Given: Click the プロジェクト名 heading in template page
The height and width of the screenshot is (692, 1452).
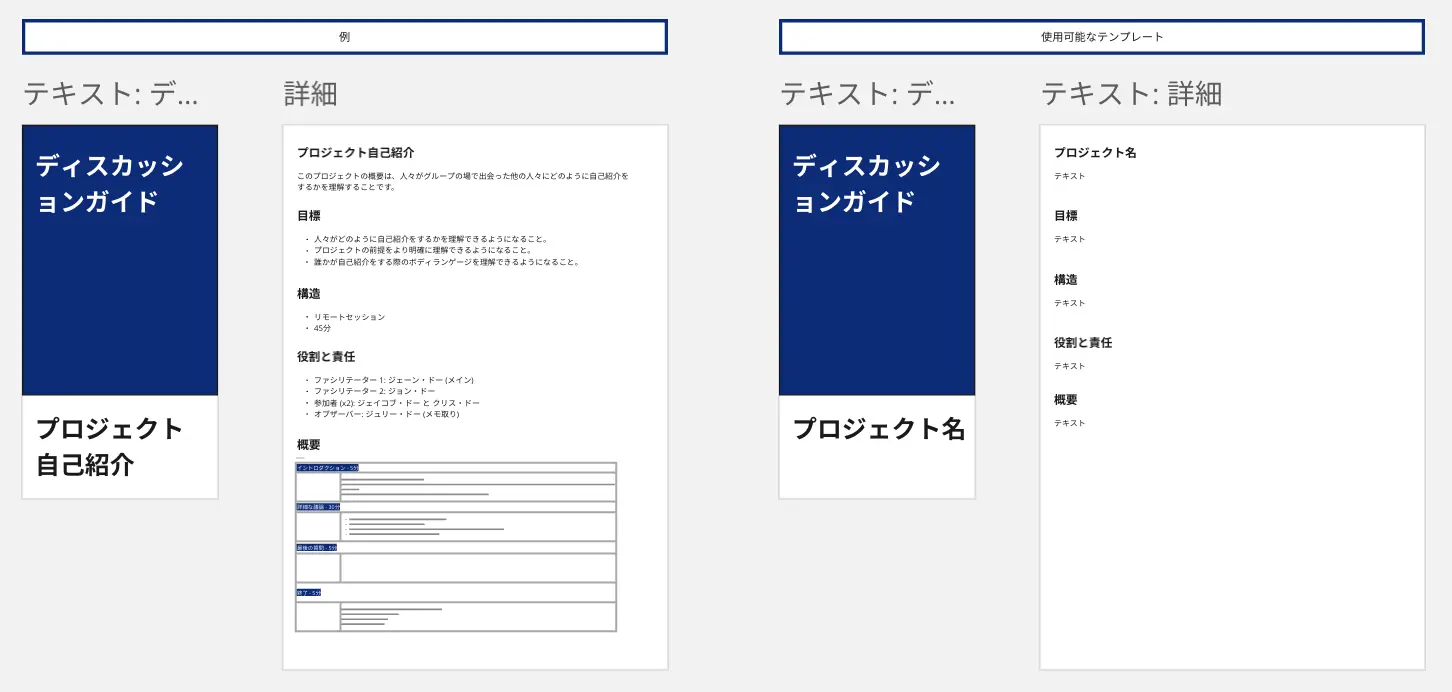Looking at the screenshot, I should pos(1095,153).
